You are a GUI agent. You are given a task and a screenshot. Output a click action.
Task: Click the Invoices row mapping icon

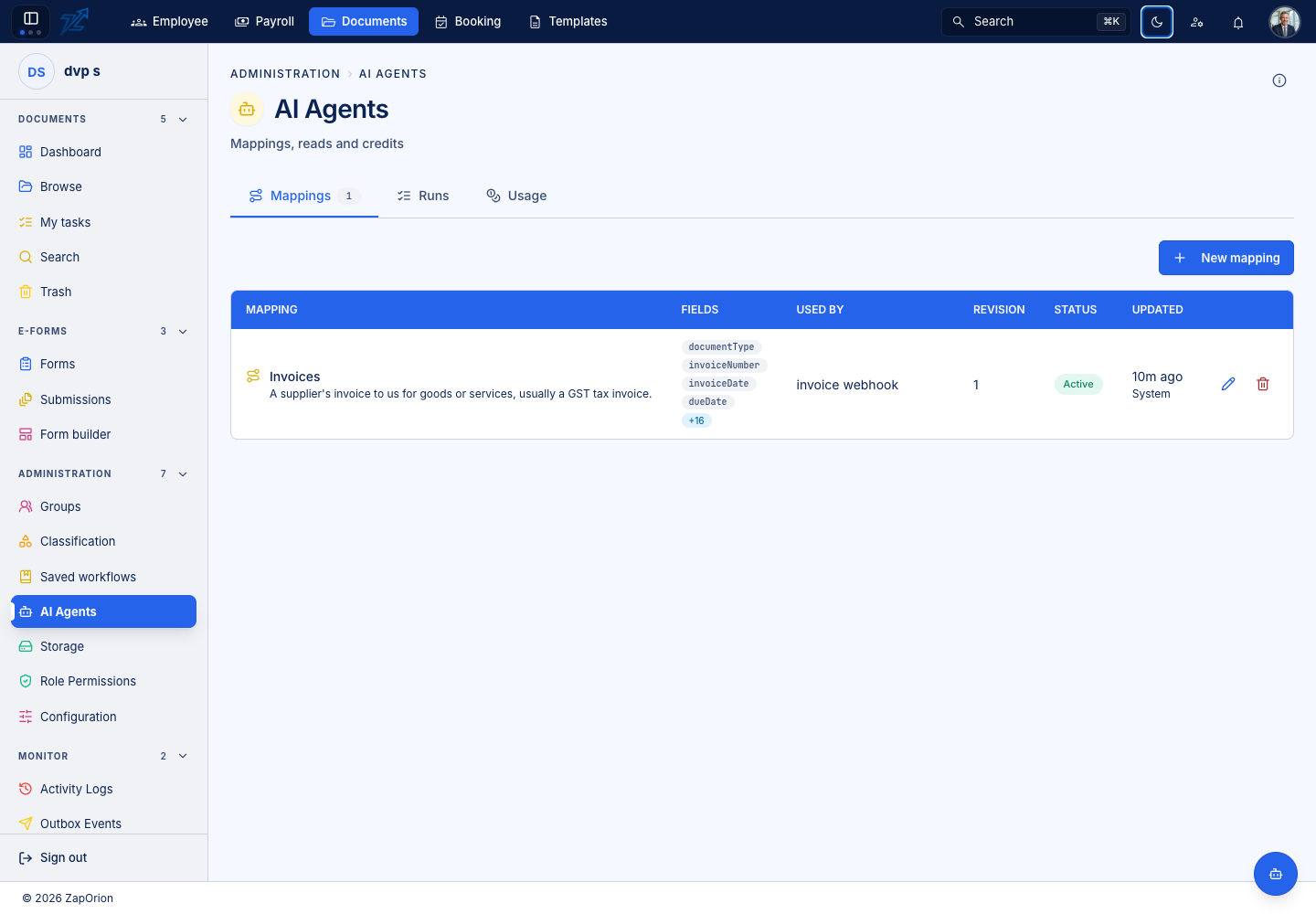click(x=253, y=376)
